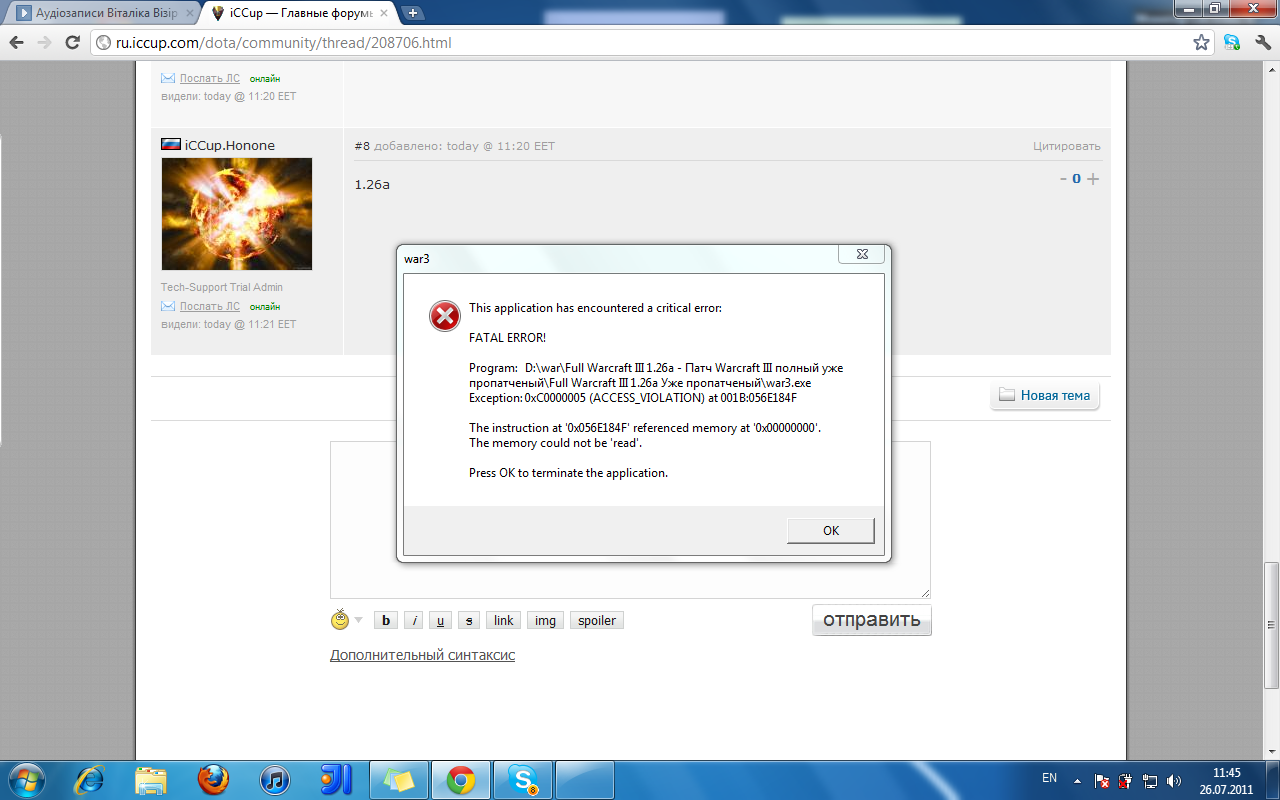Click the Новая тема button
1280x800 pixels.
point(1045,395)
